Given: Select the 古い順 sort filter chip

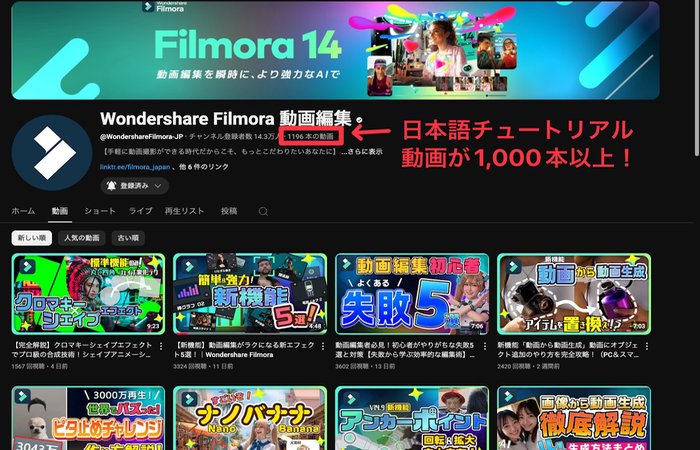Looking at the screenshot, I should pyautogui.click(x=128, y=238).
